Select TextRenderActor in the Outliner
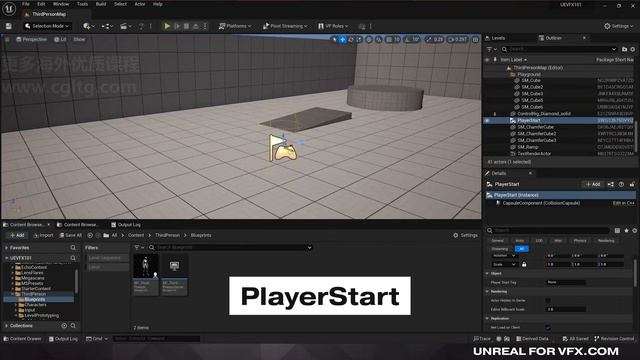Screen dimensions: 640x360 pyautogui.click(x=534, y=153)
